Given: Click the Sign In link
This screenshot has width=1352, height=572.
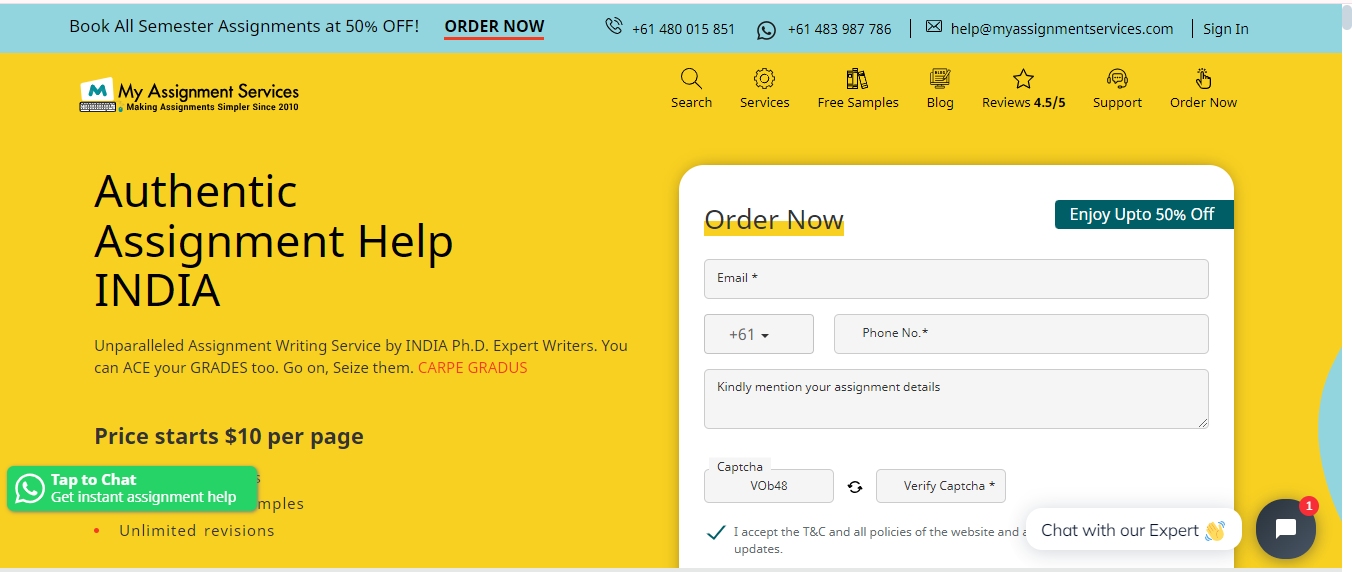Looking at the screenshot, I should (1225, 29).
